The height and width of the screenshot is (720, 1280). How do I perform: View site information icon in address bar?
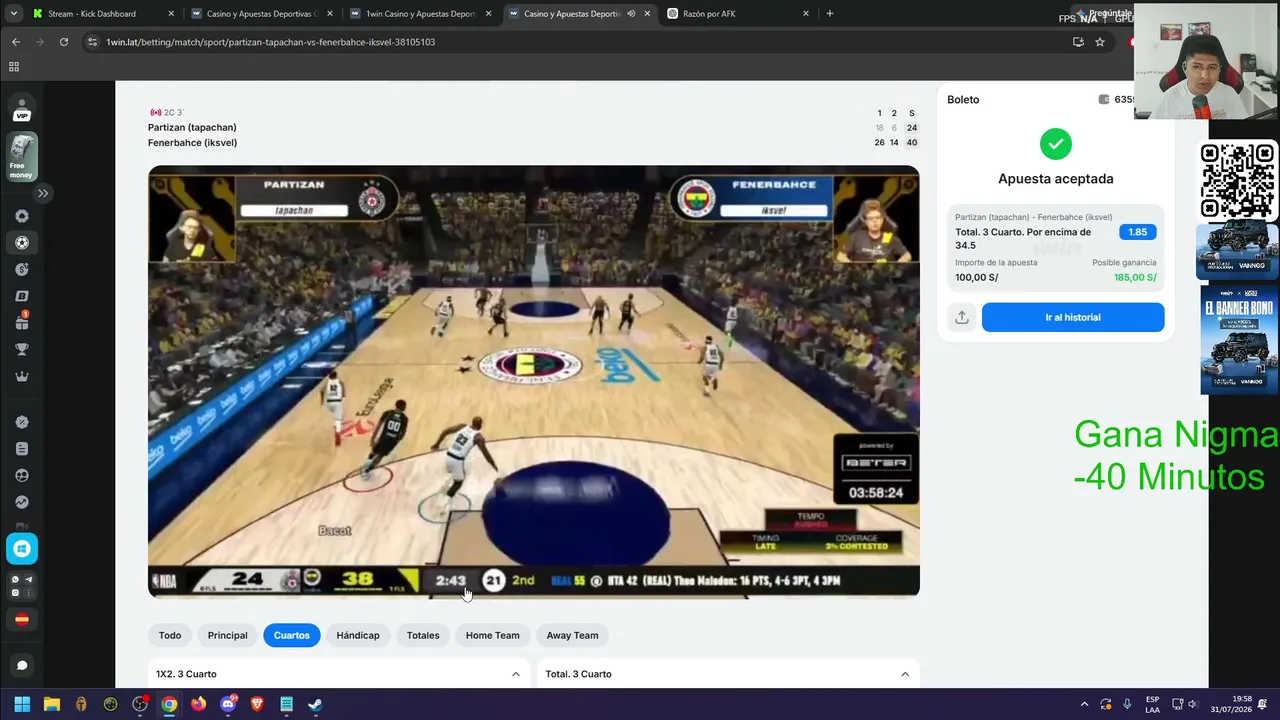pos(93,42)
